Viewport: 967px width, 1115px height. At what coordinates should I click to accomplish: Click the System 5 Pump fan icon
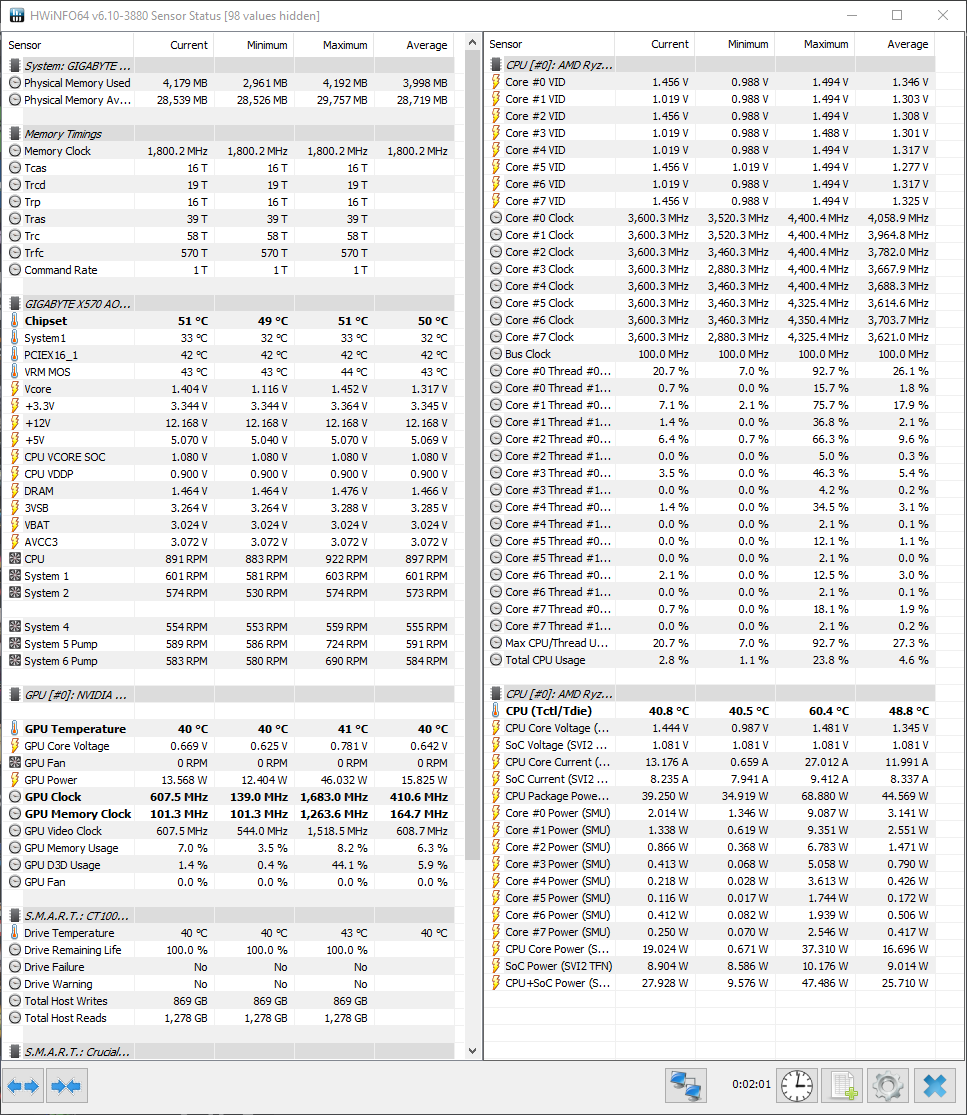click(x=15, y=644)
